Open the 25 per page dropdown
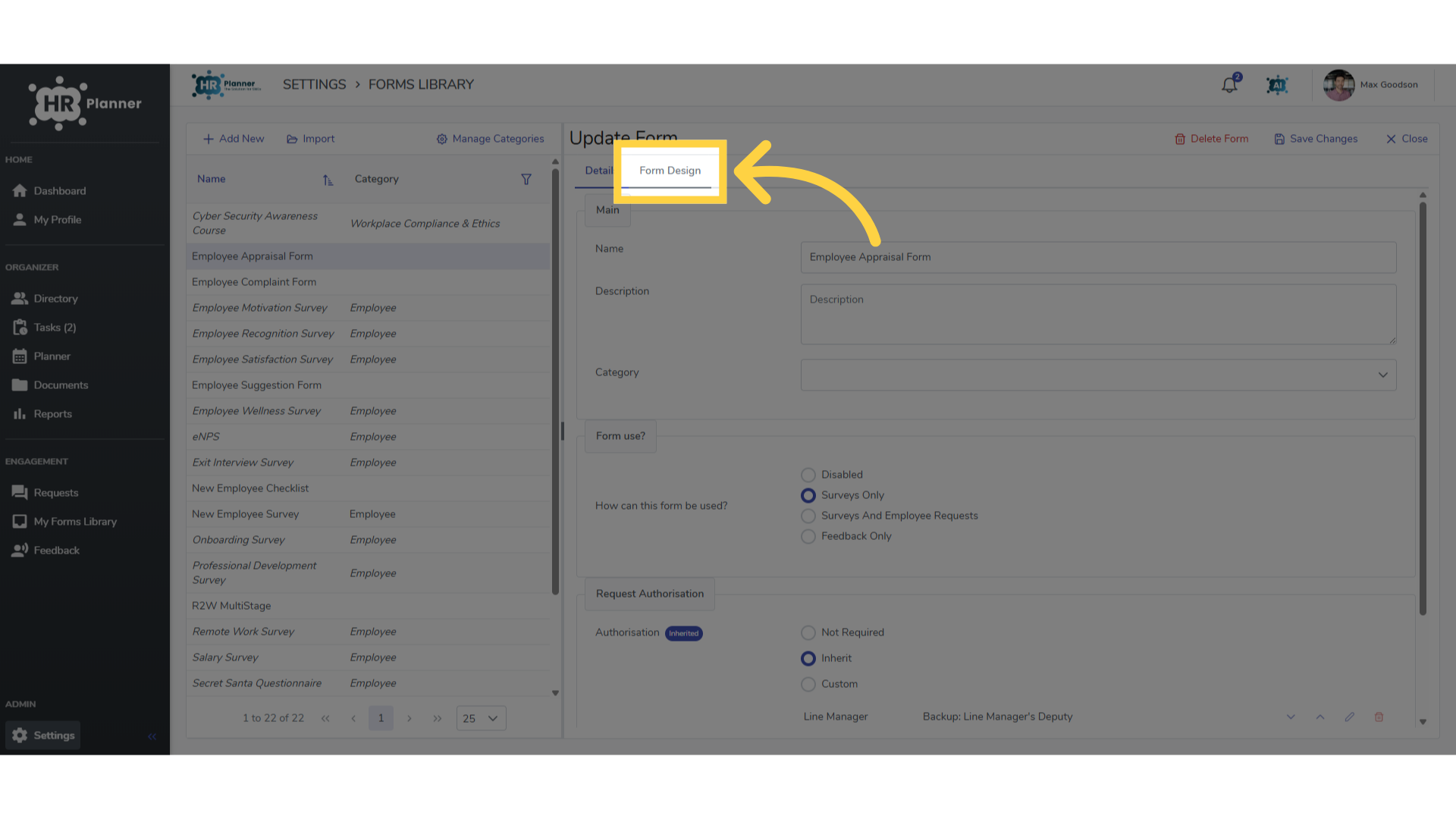This screenshot has width=1456, height=819. (x=481, y=718)
